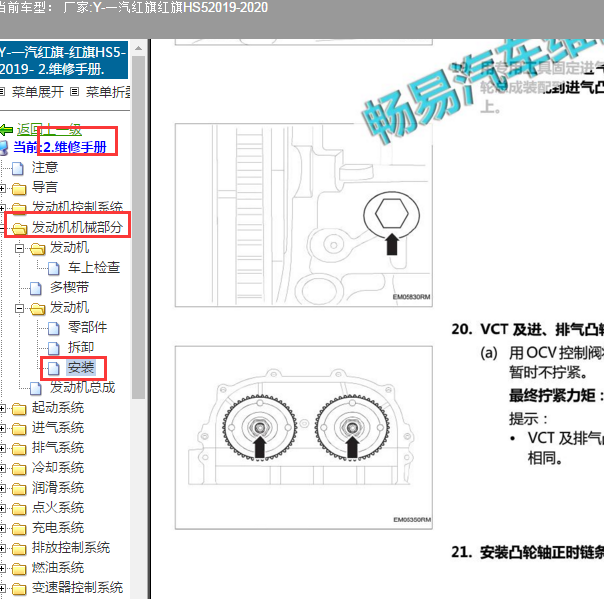Click the folder icon beside 导言
604x599 pixels.
(x=19, y=189)
